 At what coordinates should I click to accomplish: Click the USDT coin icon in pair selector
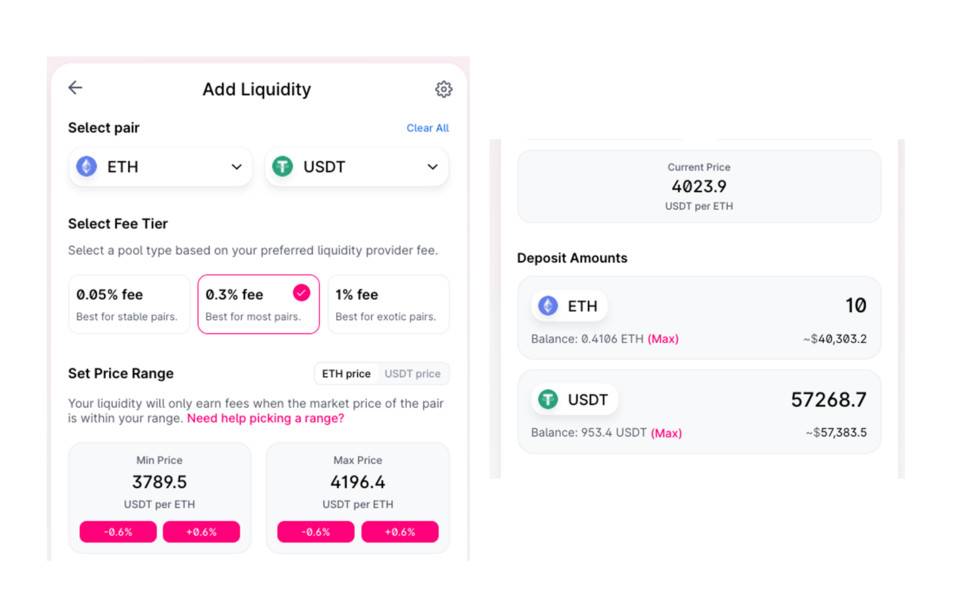(x=283, y=167)
